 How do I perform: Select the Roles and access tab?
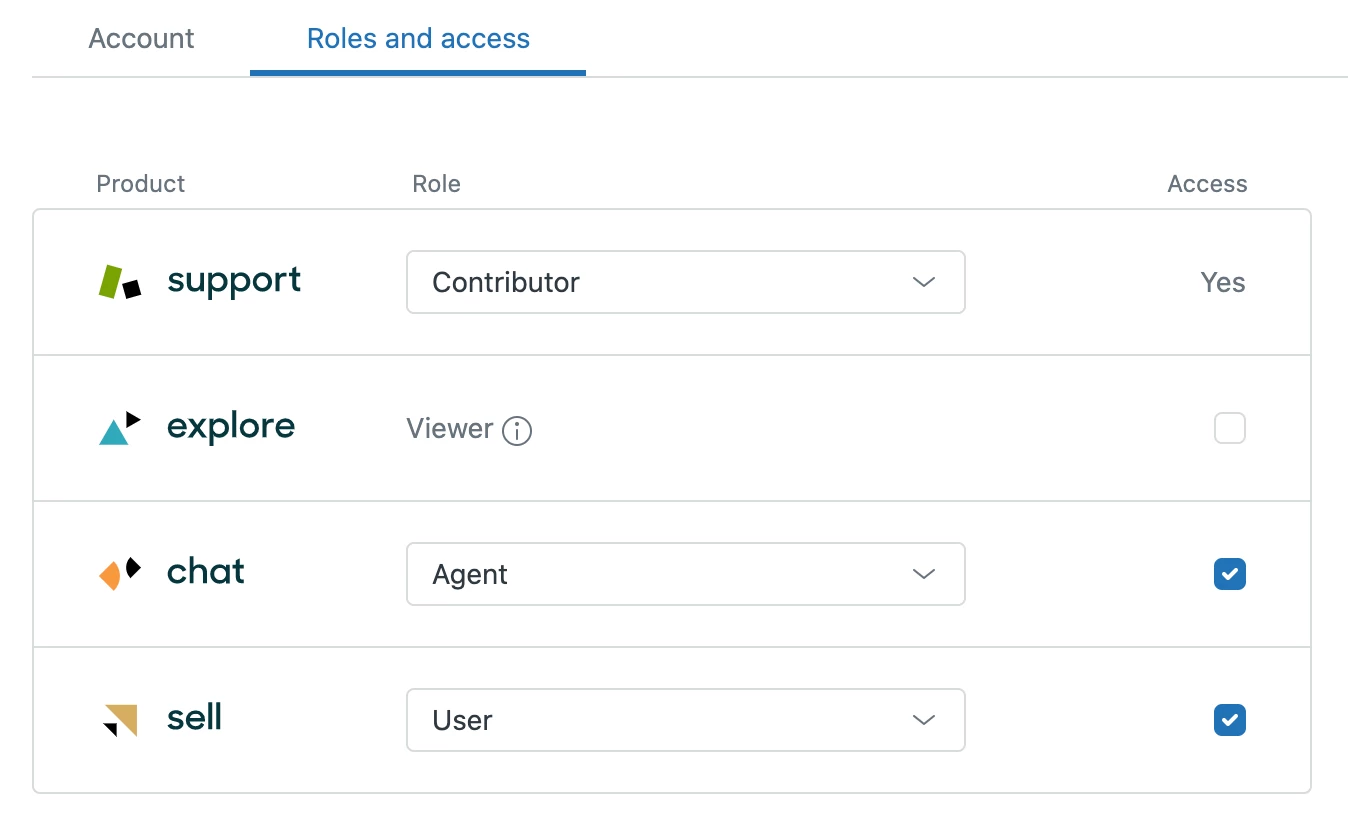[x=418, y=39]
